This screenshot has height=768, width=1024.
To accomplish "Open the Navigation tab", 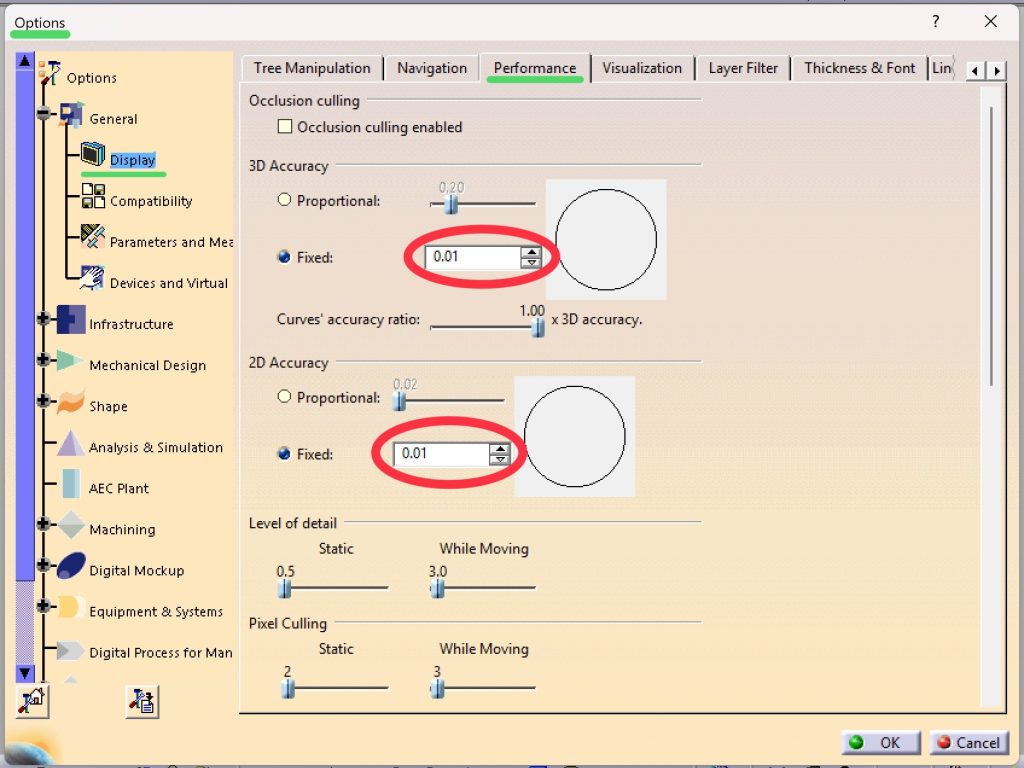I will (x=432, y=68).
